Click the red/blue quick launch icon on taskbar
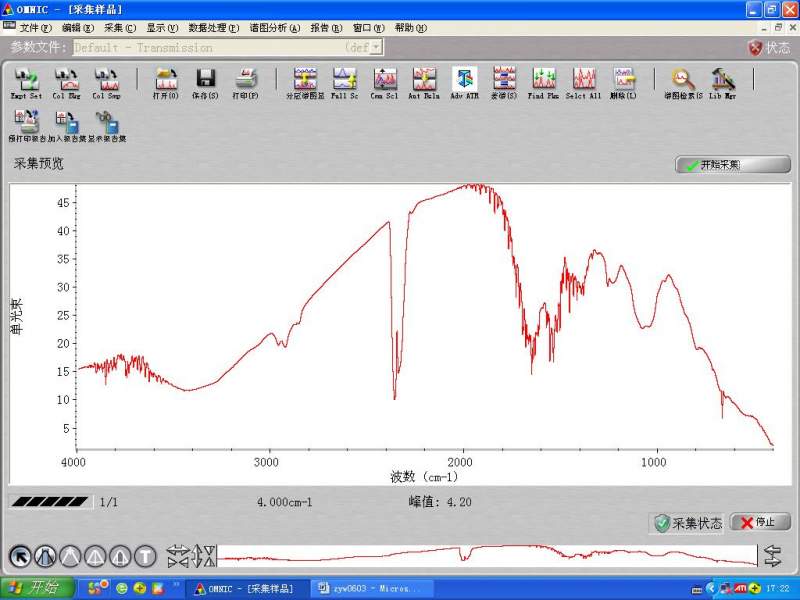Screen dimensions: 800x600 (x=159, y=588)
